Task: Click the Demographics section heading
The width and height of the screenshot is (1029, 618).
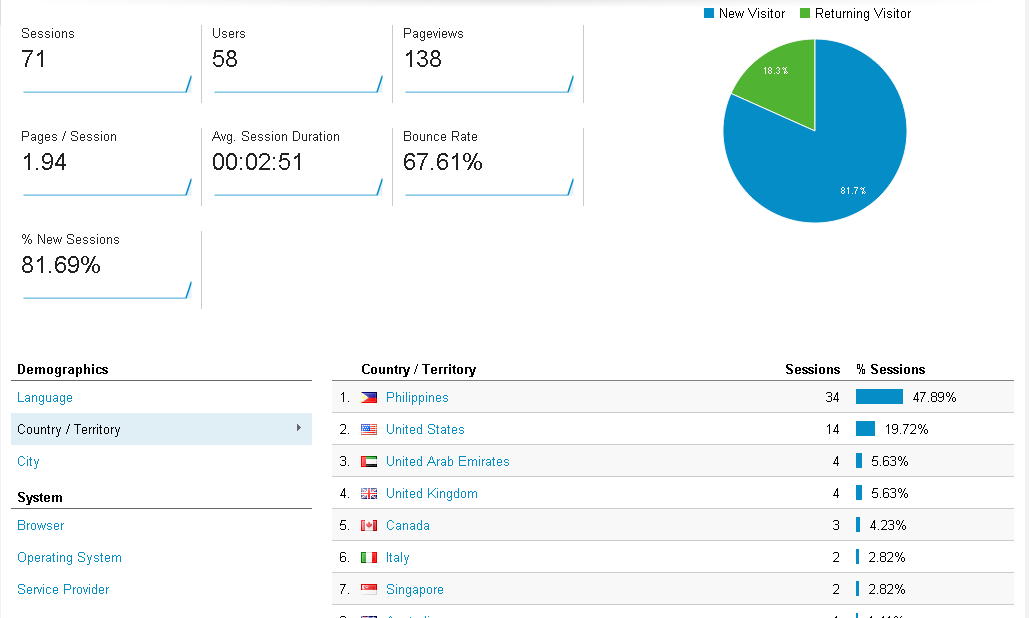Action: [x=62, y=369]
